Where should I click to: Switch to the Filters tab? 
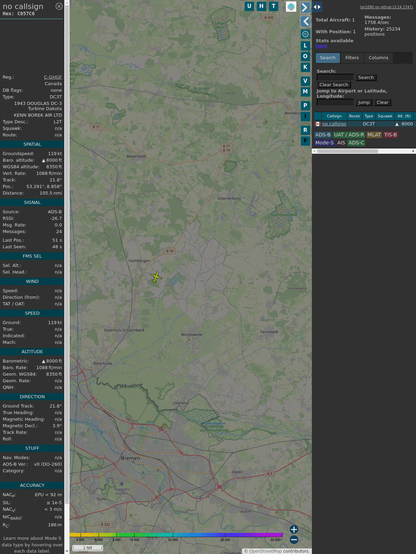[x=352, y=58]
